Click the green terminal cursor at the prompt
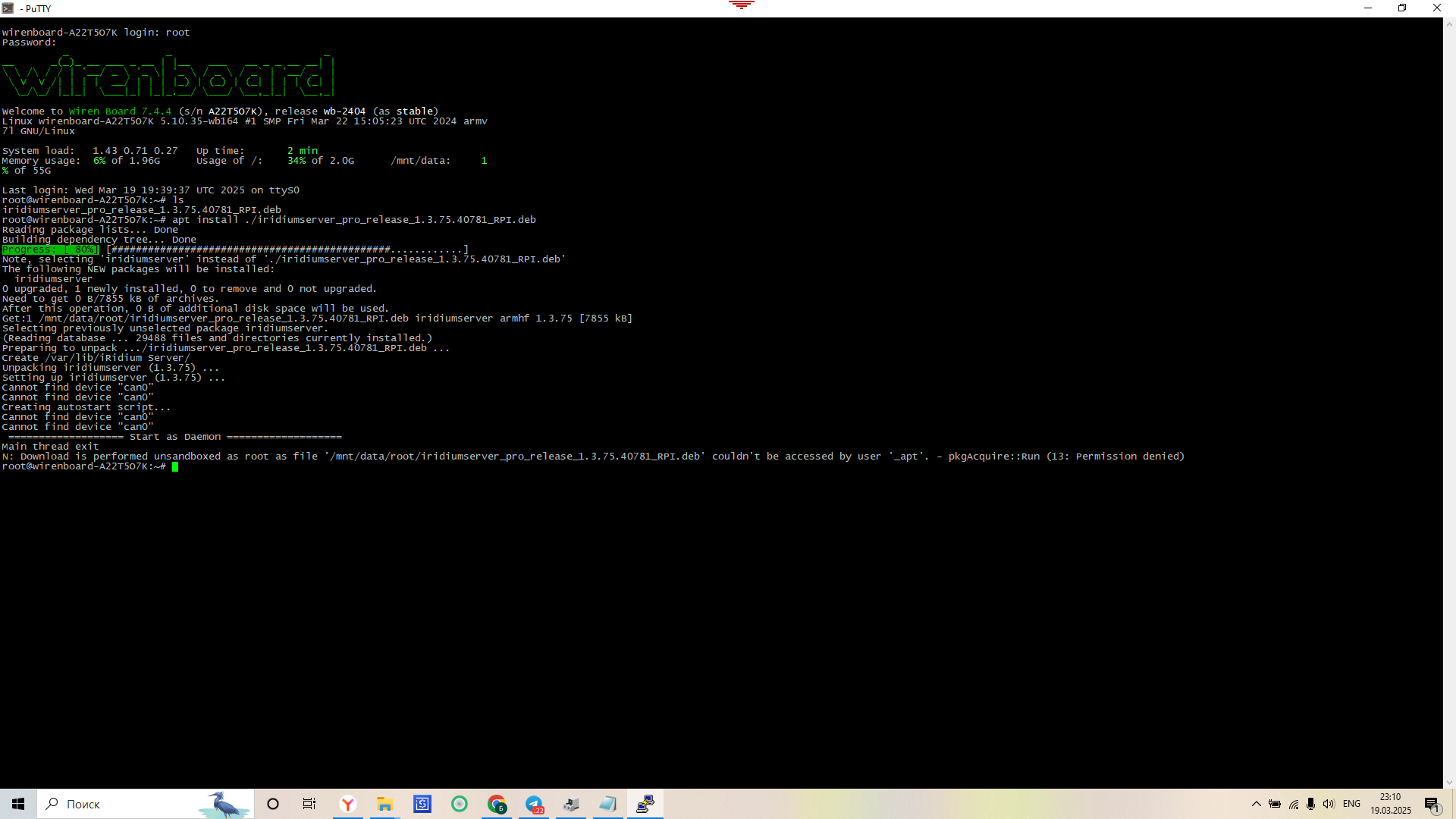 [x=175, y=466]
